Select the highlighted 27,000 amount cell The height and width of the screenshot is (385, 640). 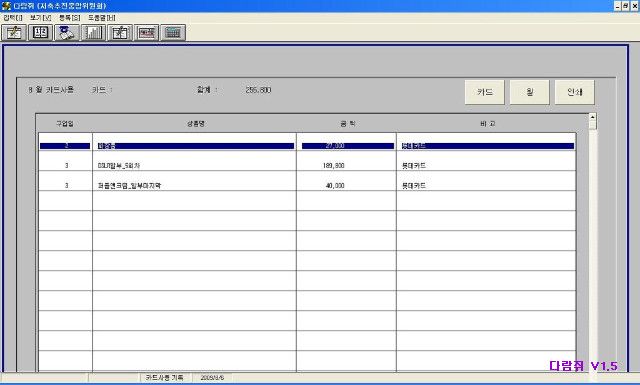pos(347,146)
